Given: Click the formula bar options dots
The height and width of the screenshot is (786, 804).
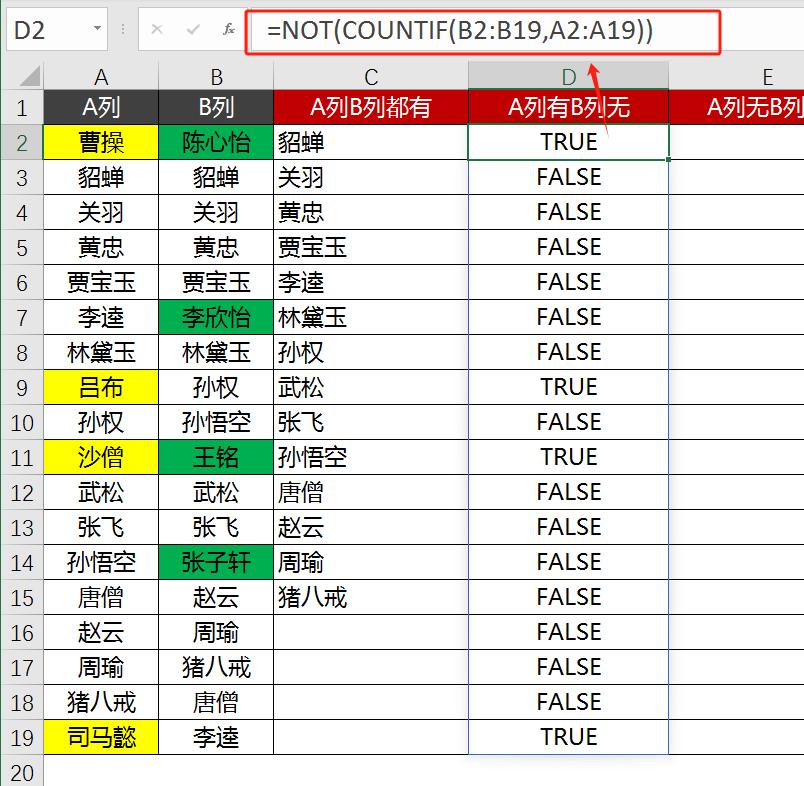Looking at the screenshot, I should (123, 30).
